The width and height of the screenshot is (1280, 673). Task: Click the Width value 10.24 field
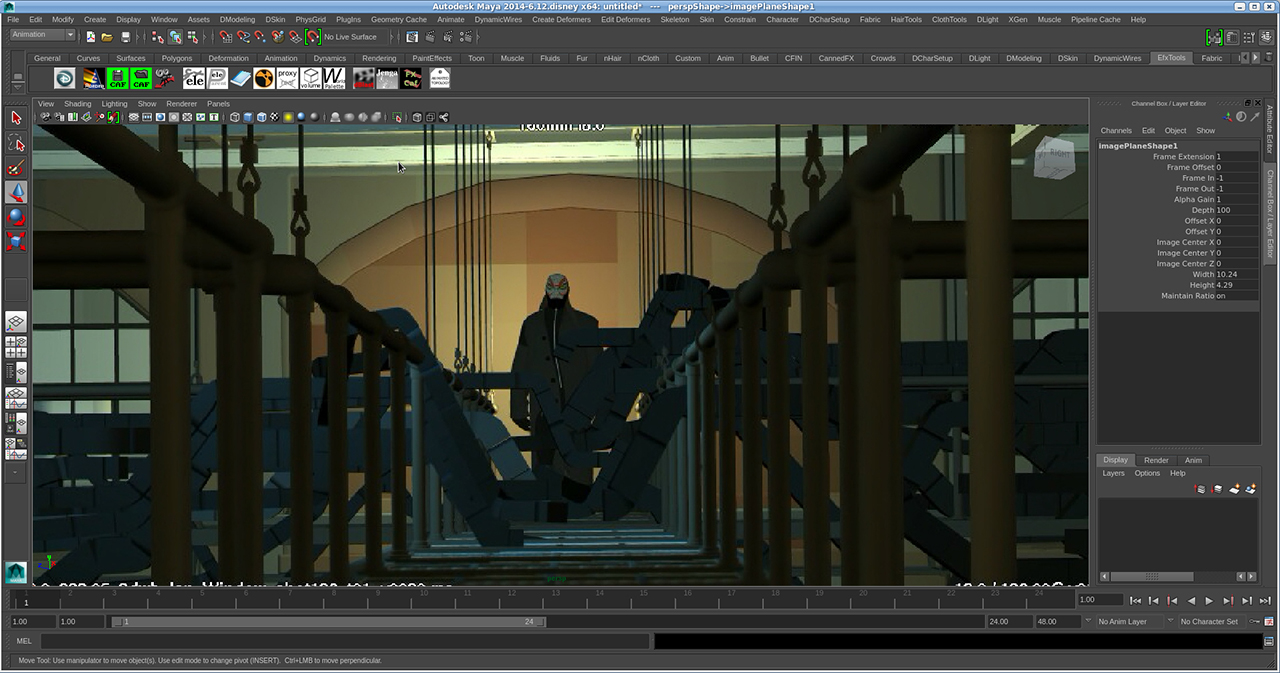(1237, 274)
